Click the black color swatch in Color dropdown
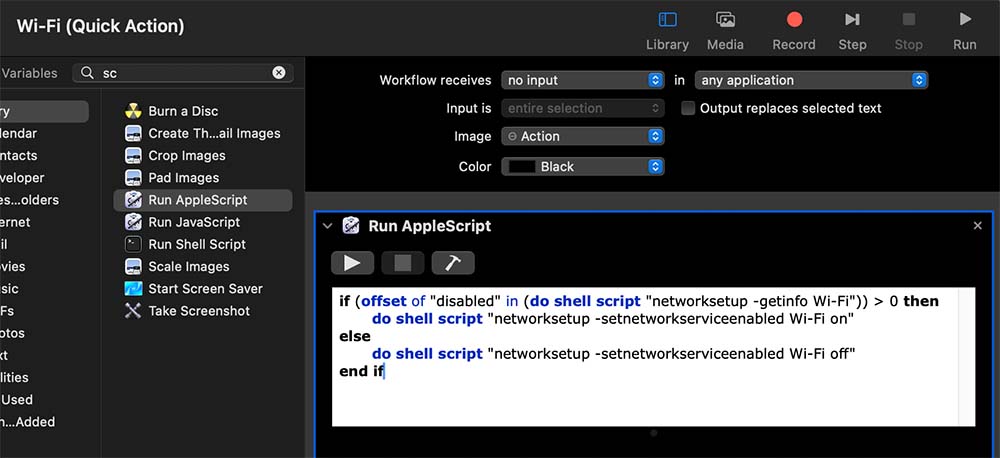Image resolution: width=1000 pixels, height=458 pixels. click(522, 166)
